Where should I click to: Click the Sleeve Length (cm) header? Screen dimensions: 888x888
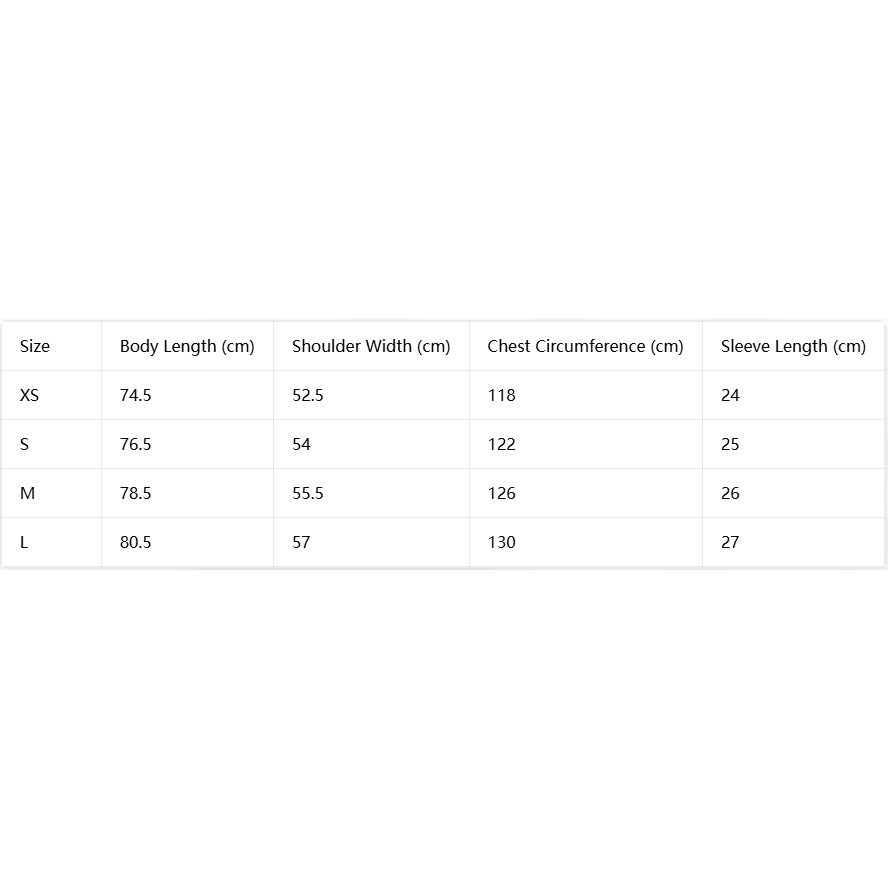coord(793,346)
